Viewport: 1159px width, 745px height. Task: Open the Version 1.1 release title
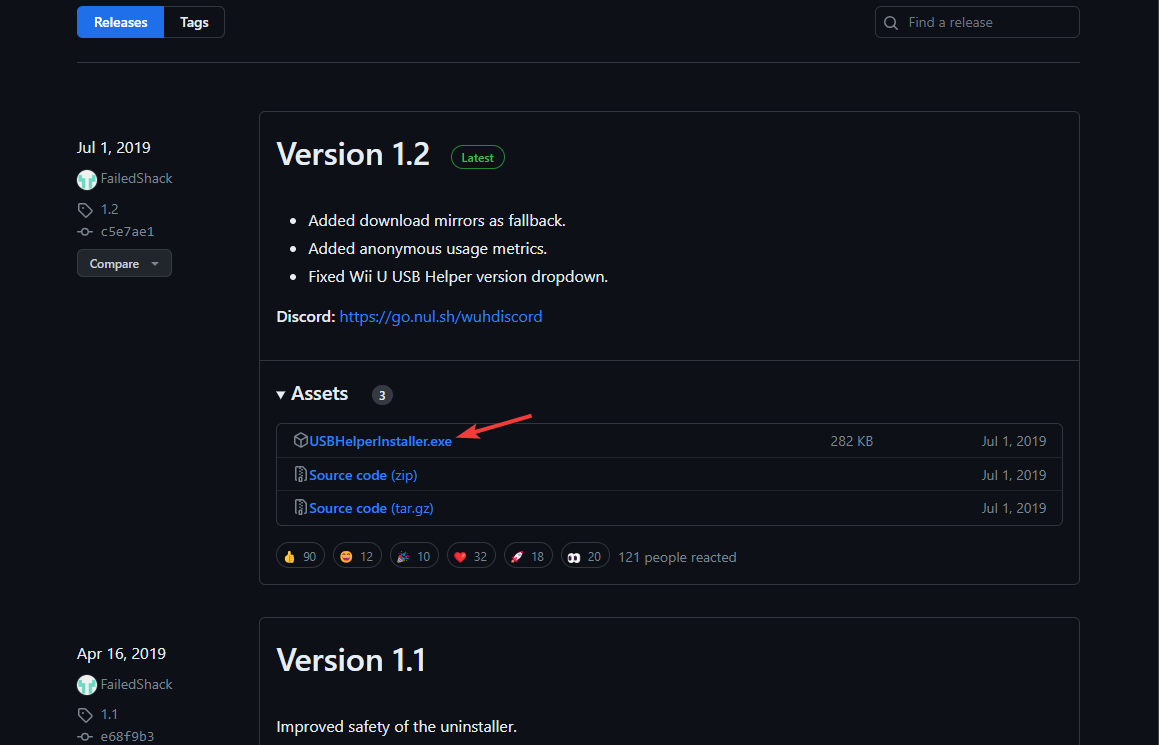(x=351, y=661)
